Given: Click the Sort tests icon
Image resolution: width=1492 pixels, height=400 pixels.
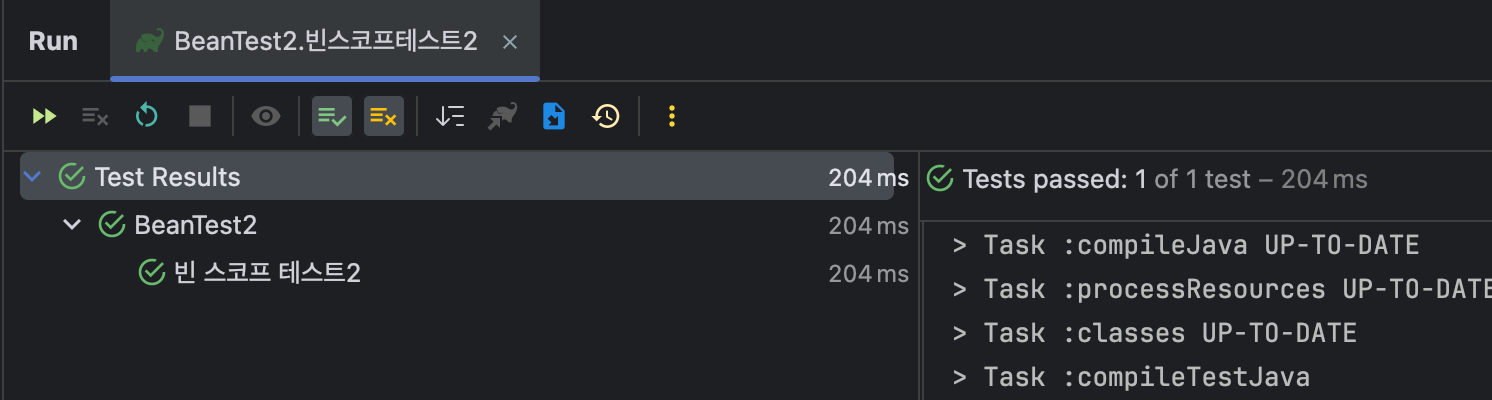Looking at the screenshot, I should pos(450,117).
